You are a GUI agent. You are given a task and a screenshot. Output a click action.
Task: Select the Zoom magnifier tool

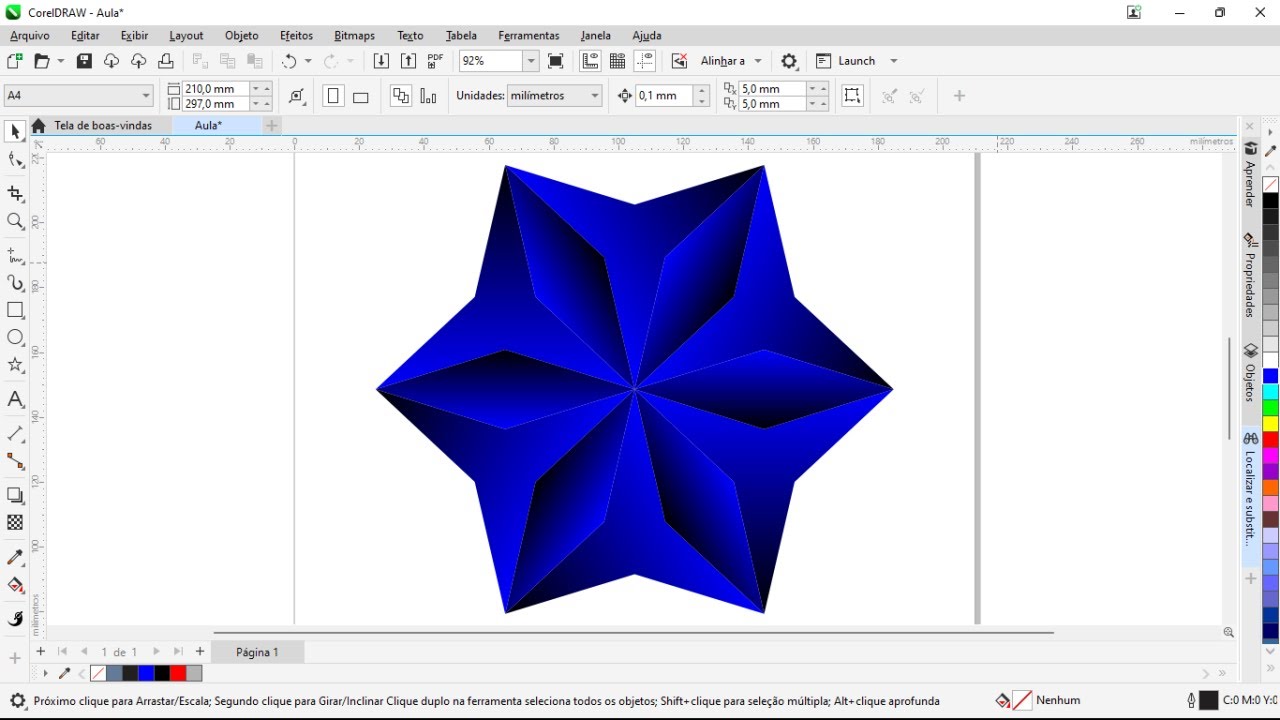[15, 221]
